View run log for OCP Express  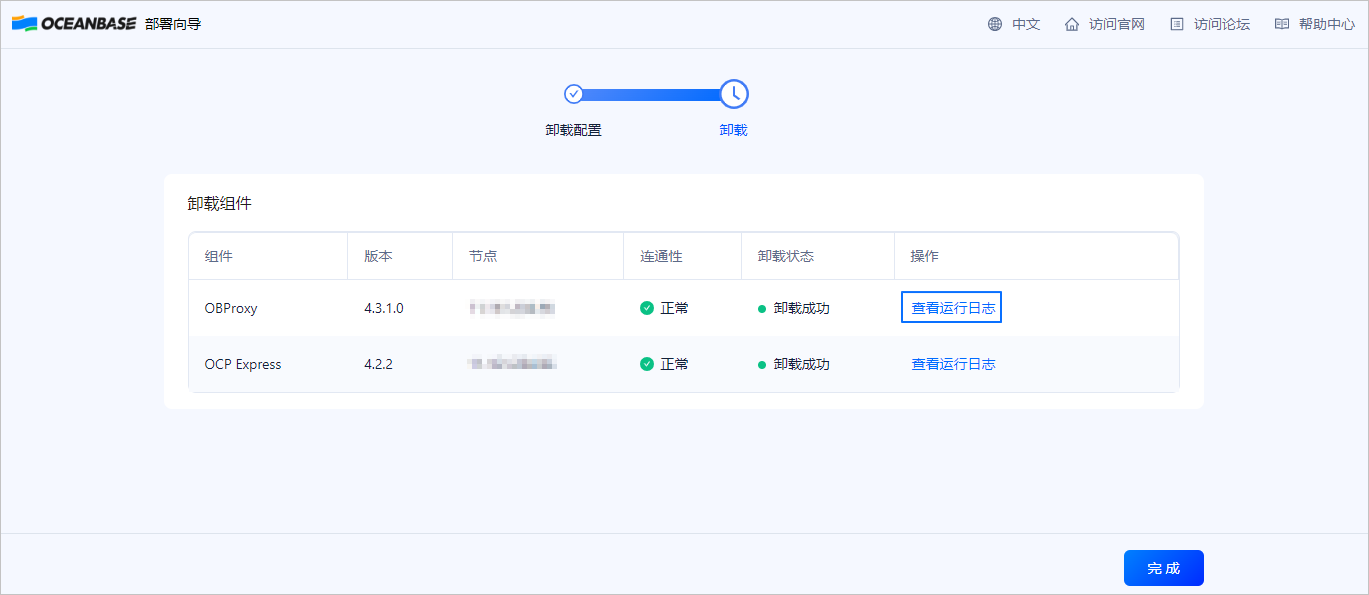tap(953, 364)
